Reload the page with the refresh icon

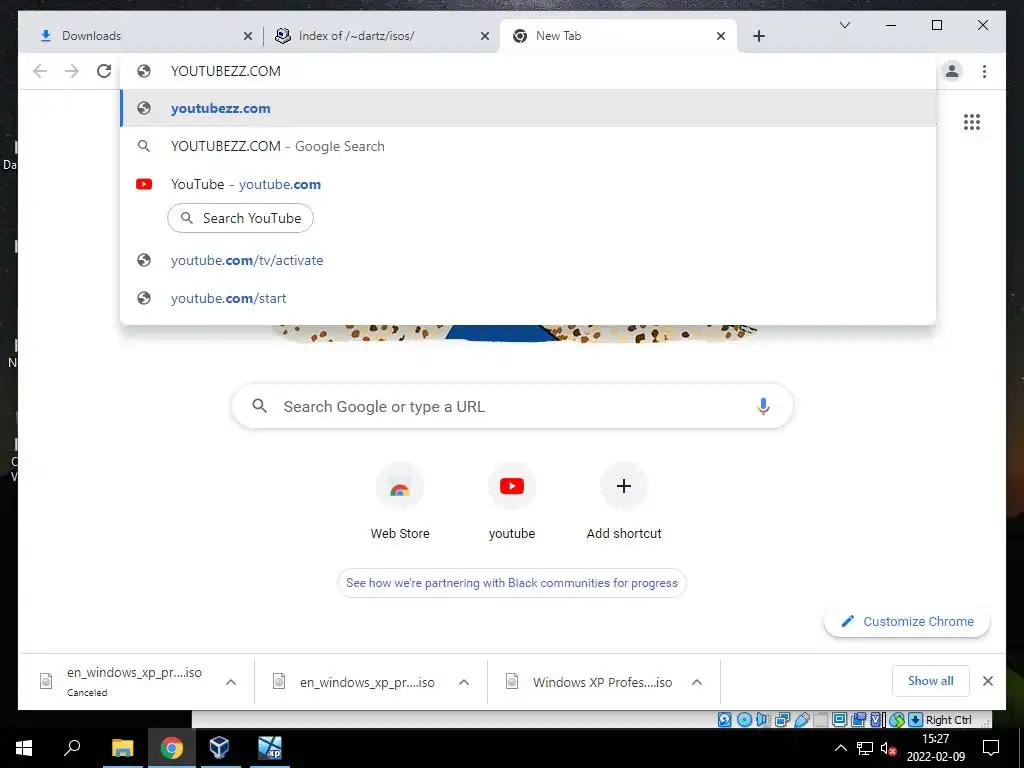point(104,71)
